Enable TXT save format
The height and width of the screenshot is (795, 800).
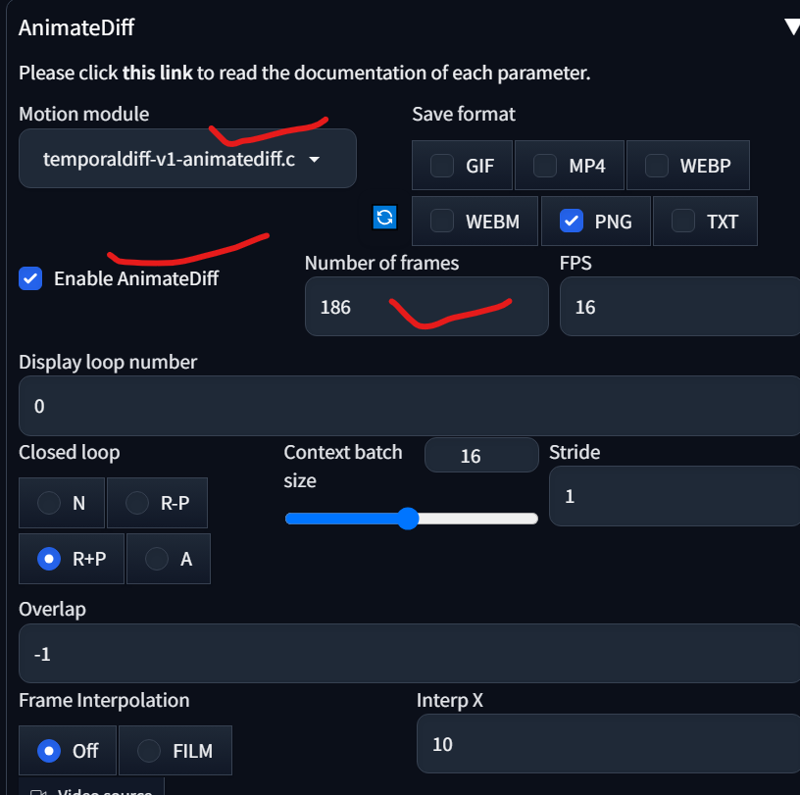click(x=683, y=221)
